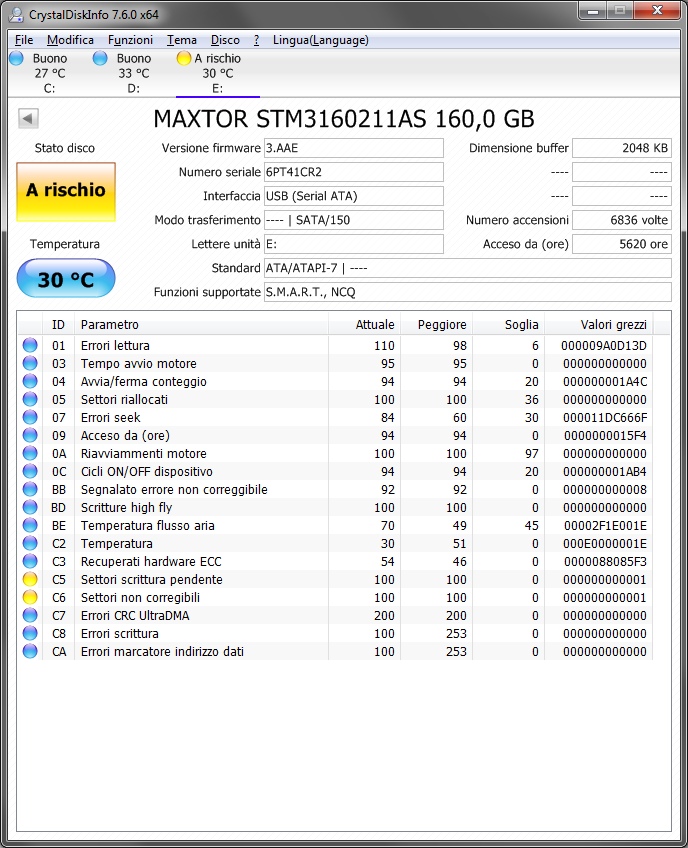
Task: Select disk D: blue status icon
Action: click(100, 59)
